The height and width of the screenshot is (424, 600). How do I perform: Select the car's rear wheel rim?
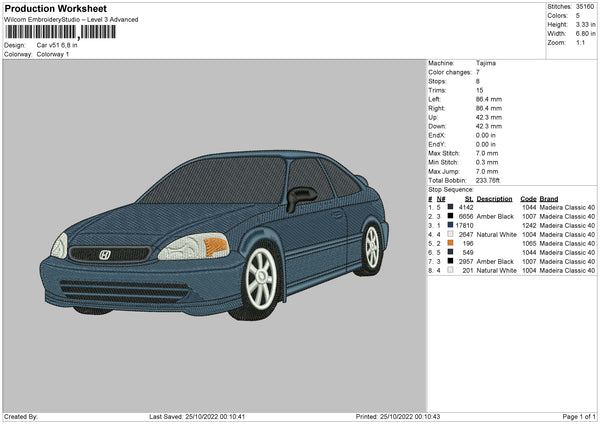click(x=372, y=243)
